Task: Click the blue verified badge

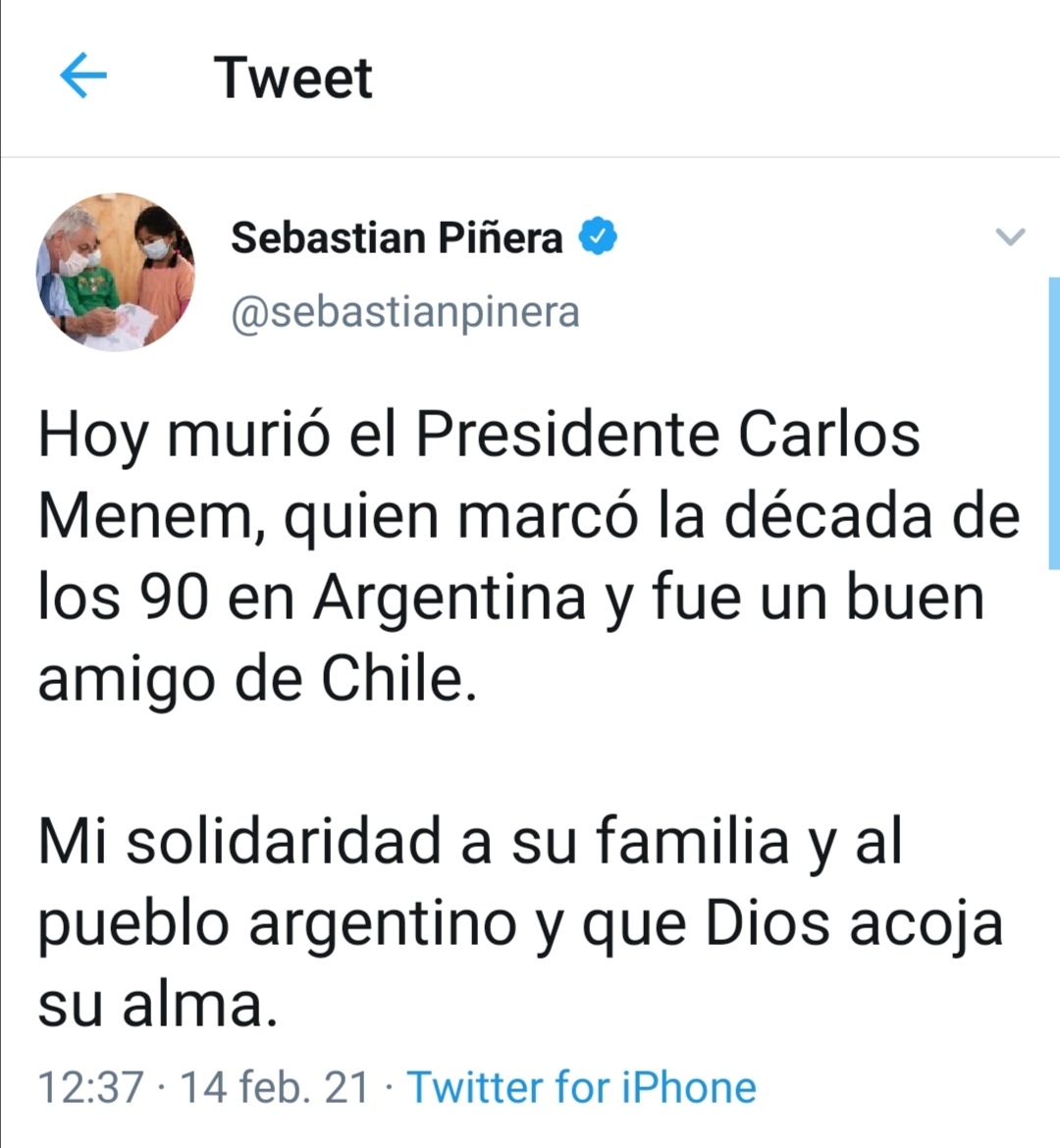Action: (598, 236)
